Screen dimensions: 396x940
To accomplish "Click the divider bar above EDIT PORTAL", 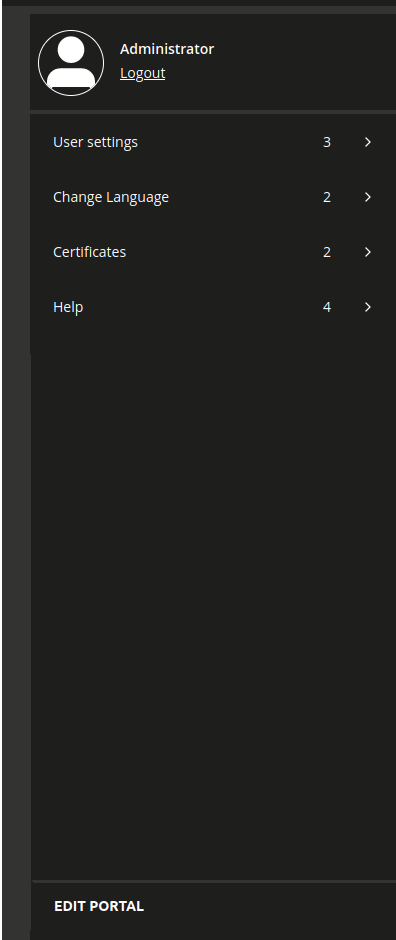I will pos(213,881).
